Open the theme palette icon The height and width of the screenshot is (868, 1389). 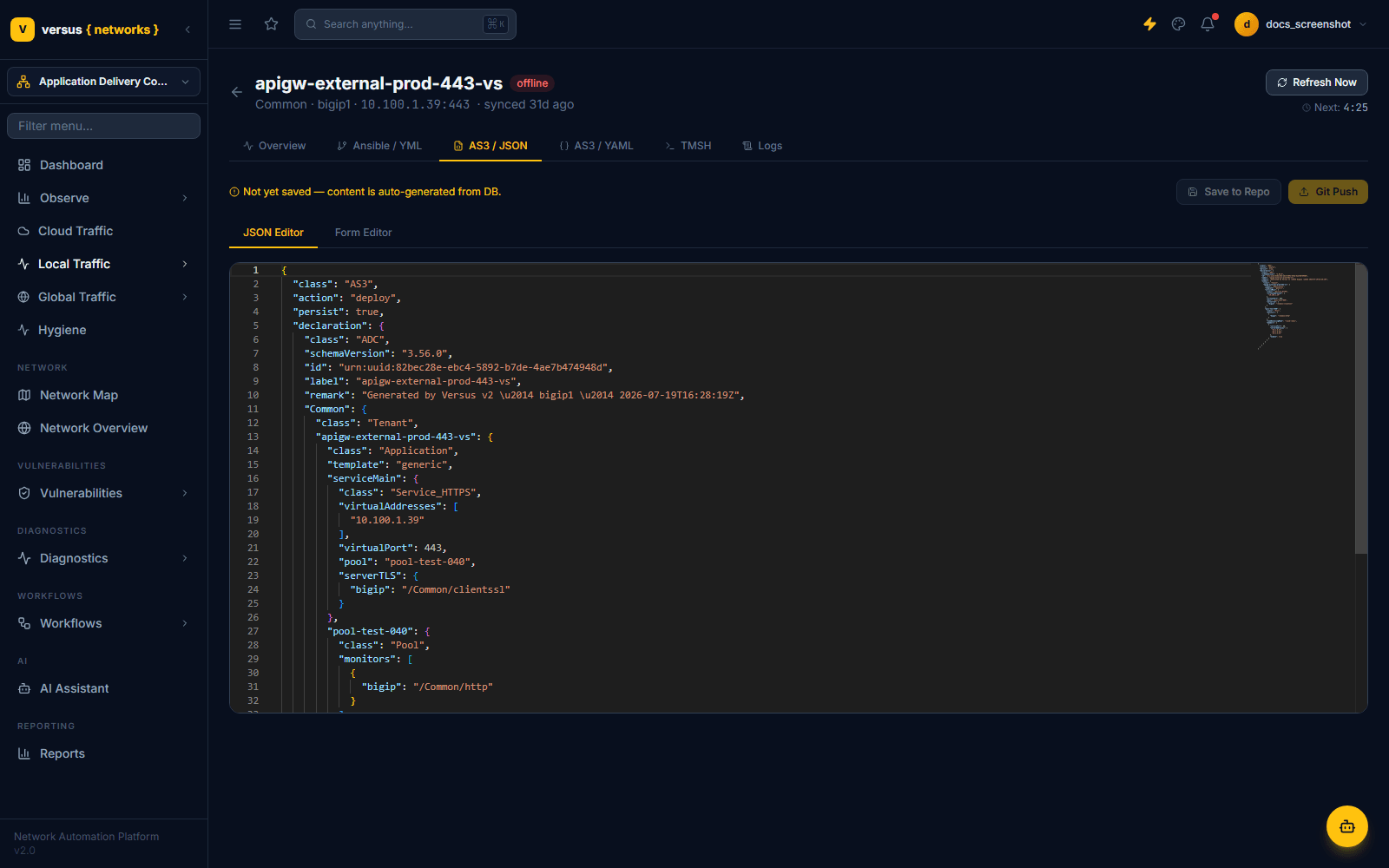click(x=1178, y=24)
